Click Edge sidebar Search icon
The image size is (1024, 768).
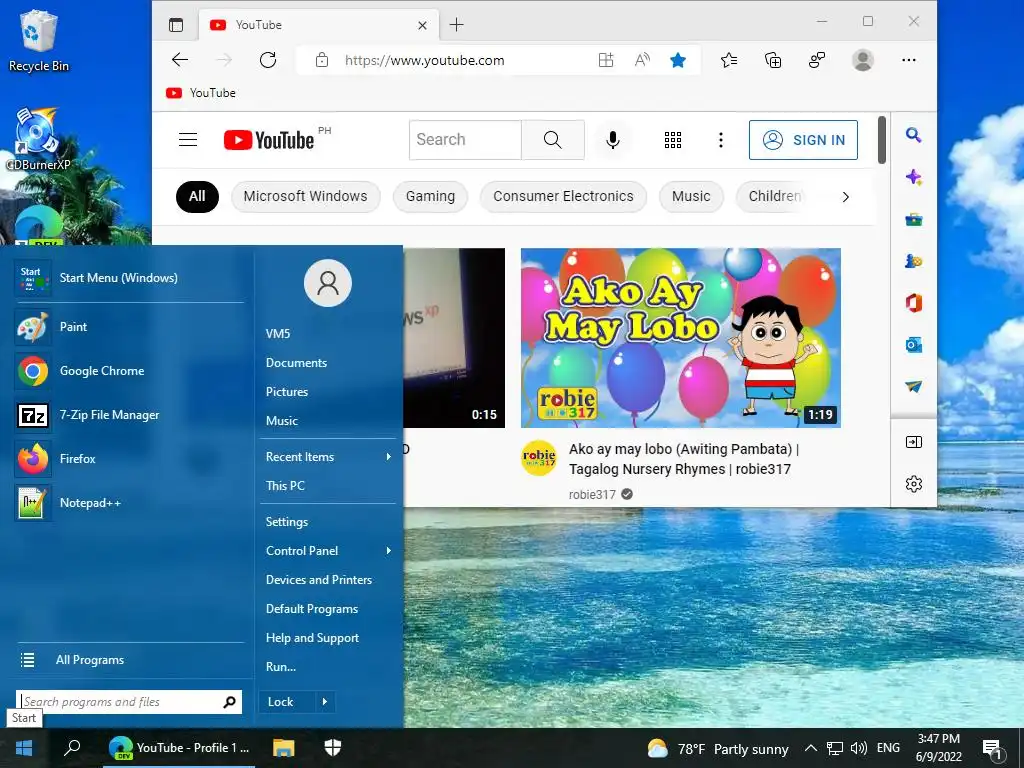click(x=914, y=135)
